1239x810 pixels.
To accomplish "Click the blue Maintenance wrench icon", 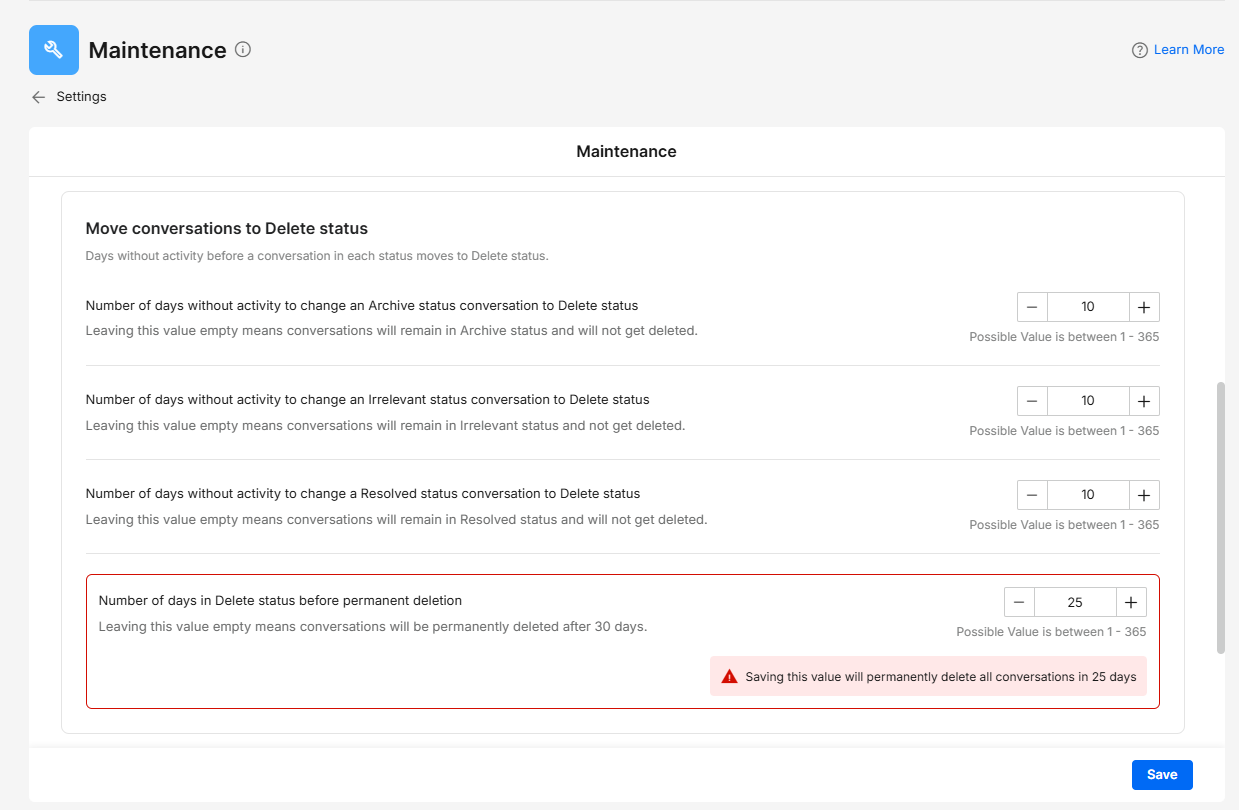I will coord(54,50).
